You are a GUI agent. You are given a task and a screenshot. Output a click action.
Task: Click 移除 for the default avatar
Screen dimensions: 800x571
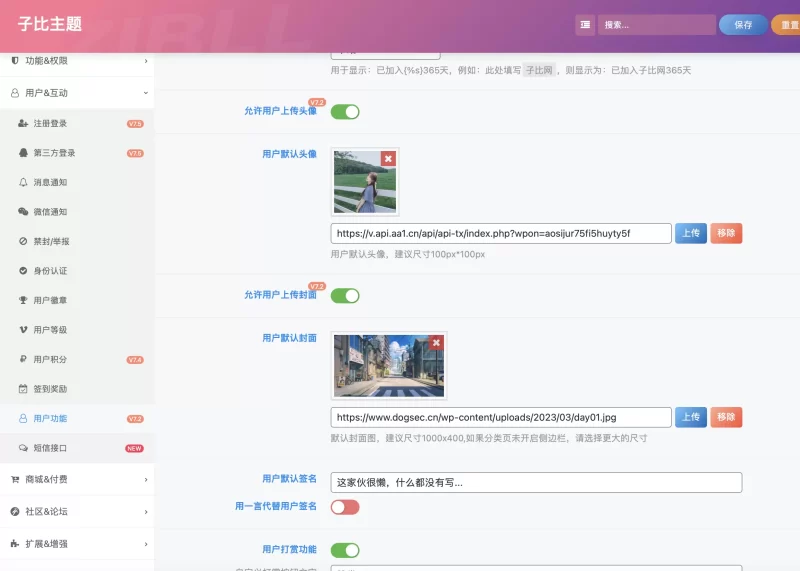pyautogui.click(x=726, y=233)
